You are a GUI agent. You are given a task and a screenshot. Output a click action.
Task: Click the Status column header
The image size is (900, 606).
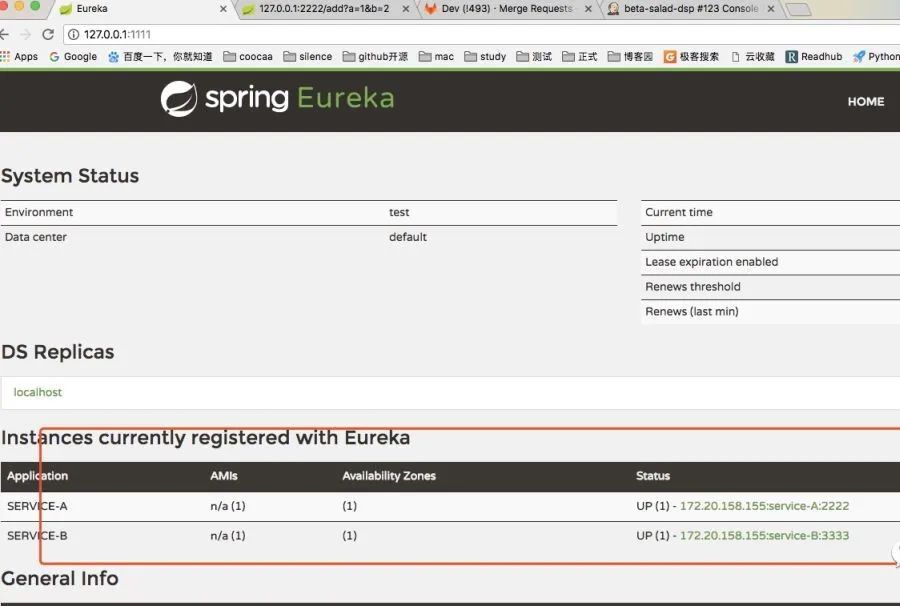pyautogui.click(x=653, y=476)
